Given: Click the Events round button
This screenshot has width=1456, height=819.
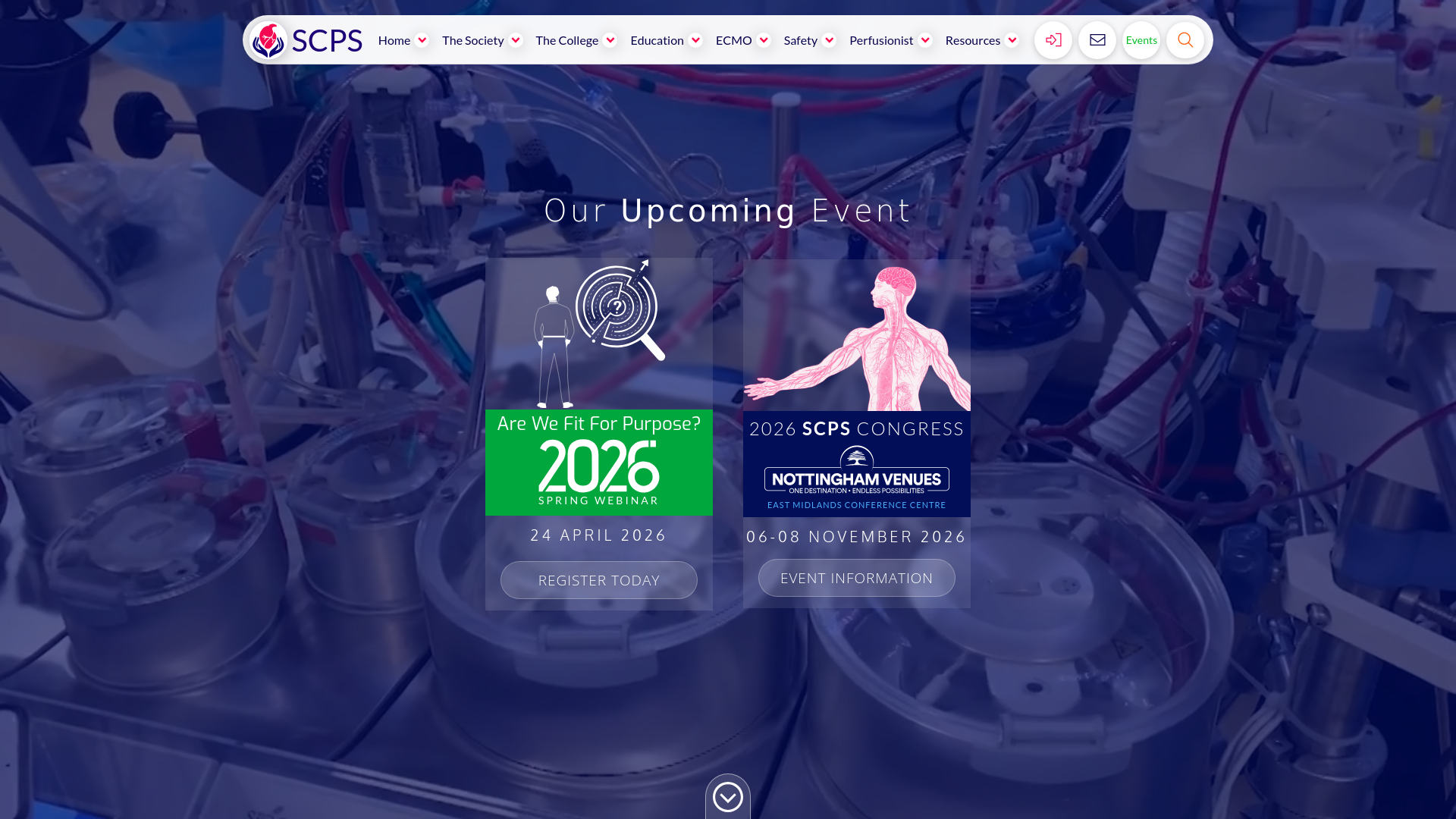Looking at the screenshot, I should coord(1141,40).
